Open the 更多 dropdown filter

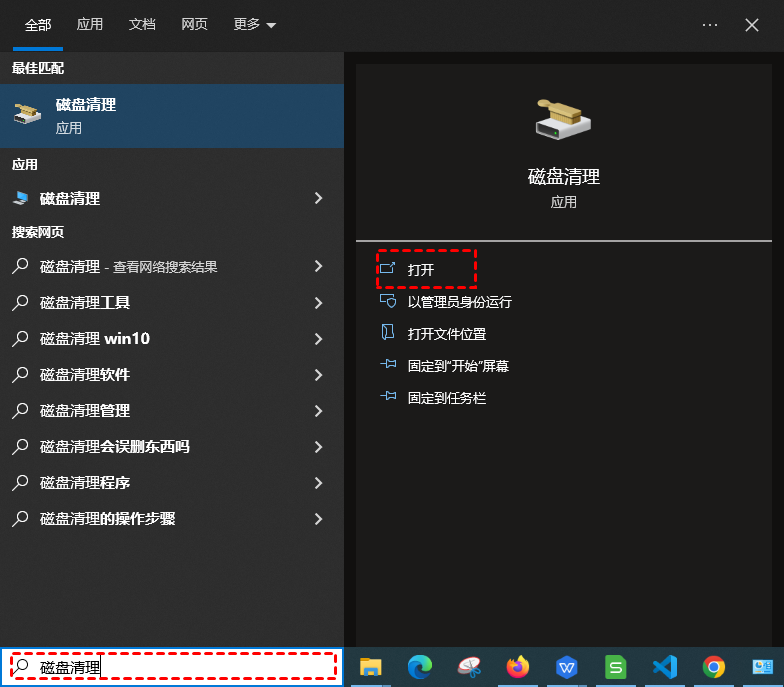click(x=254, y=24)
